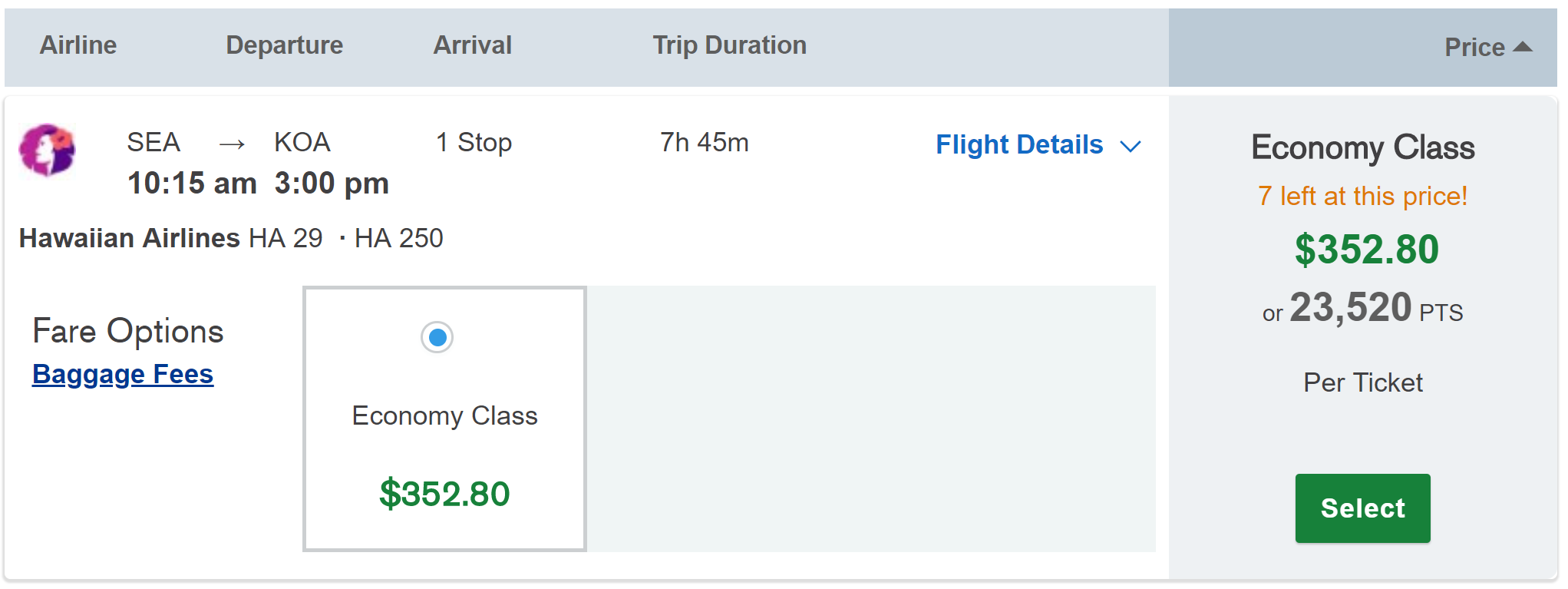Sort results by the Departure column
1568x589 pixels.
pos(284,45)
